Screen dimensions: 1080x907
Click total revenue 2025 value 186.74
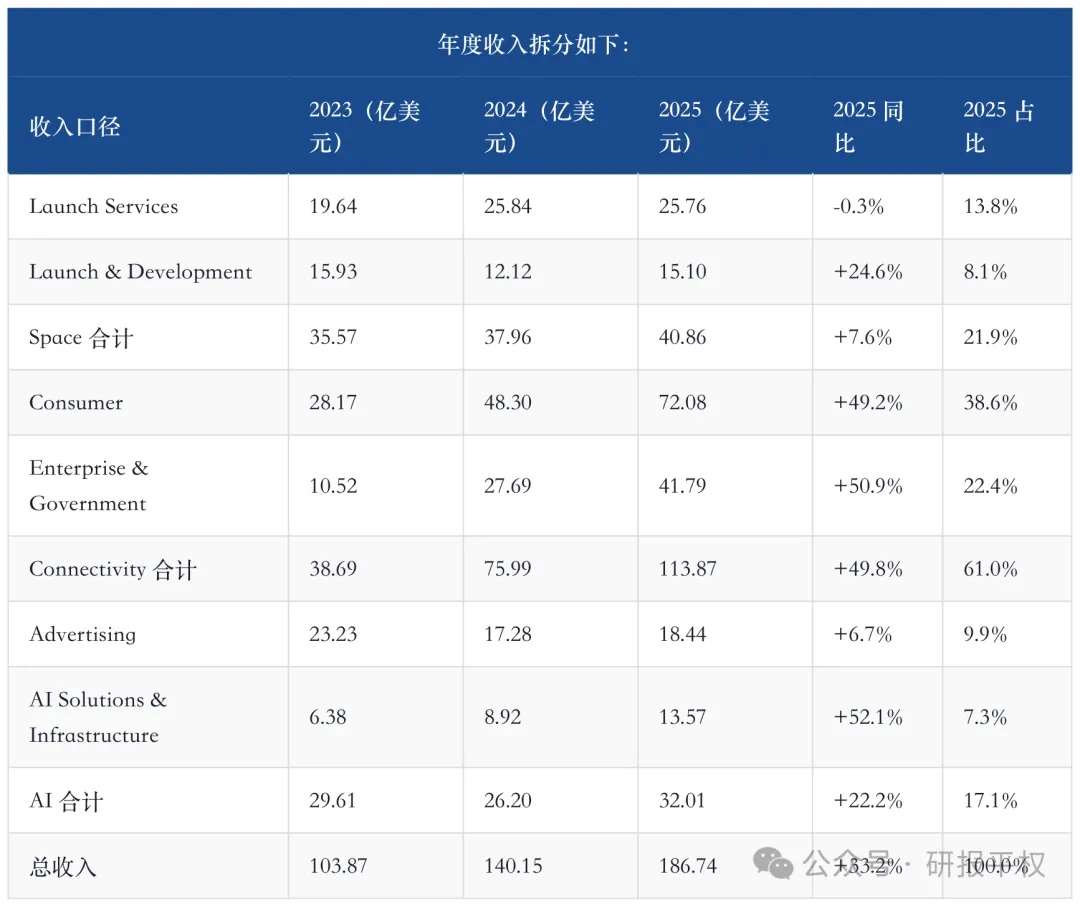687,866
